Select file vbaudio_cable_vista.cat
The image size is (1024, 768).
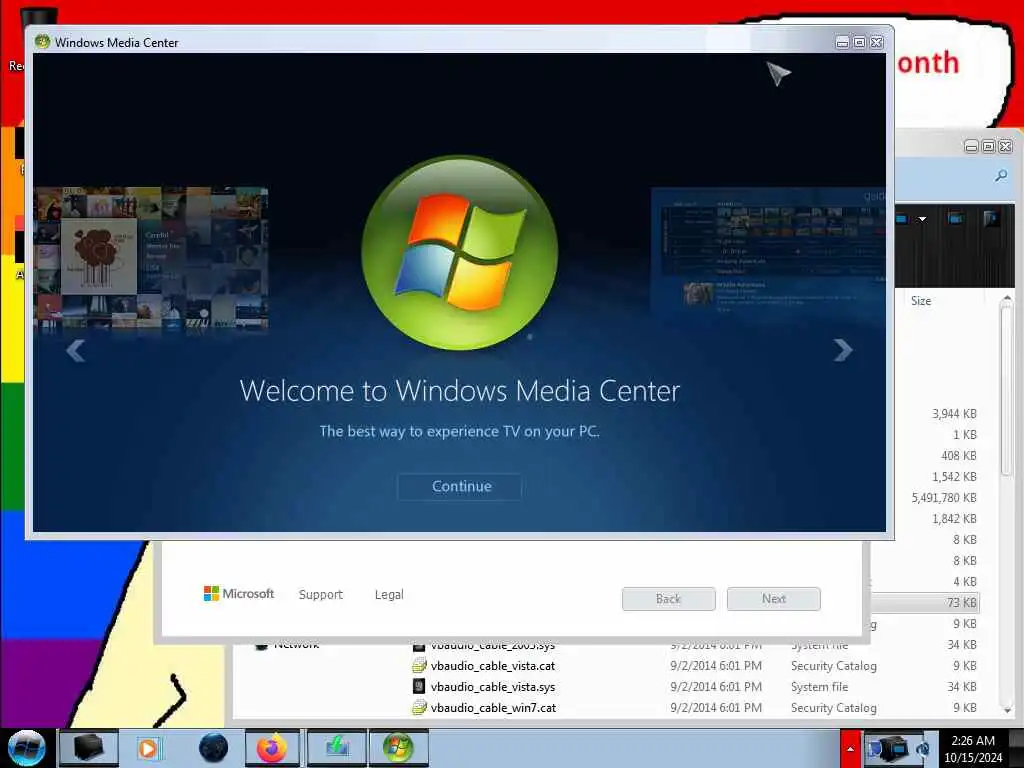493,666
